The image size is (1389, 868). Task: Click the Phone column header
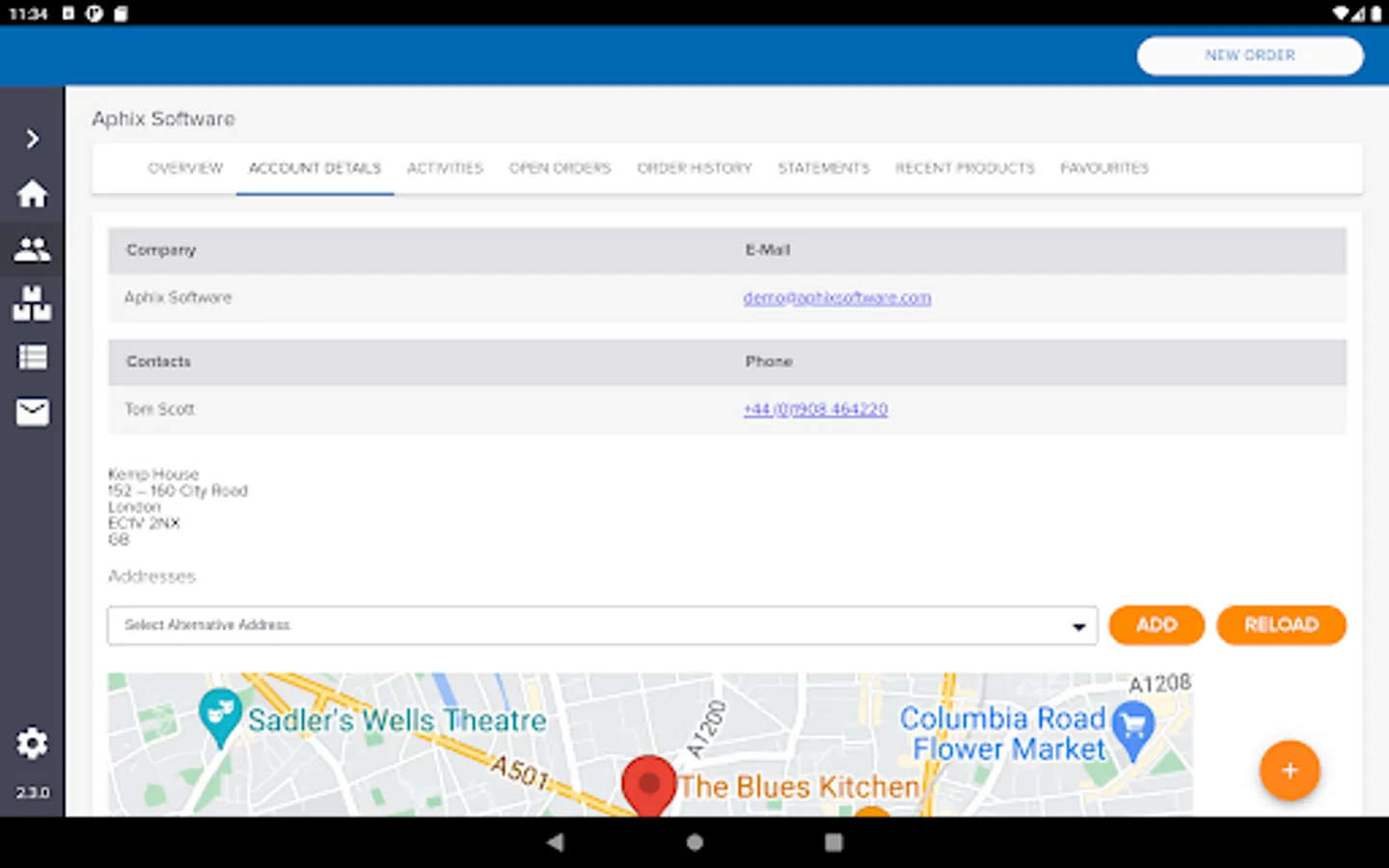(x=769, y=362)
